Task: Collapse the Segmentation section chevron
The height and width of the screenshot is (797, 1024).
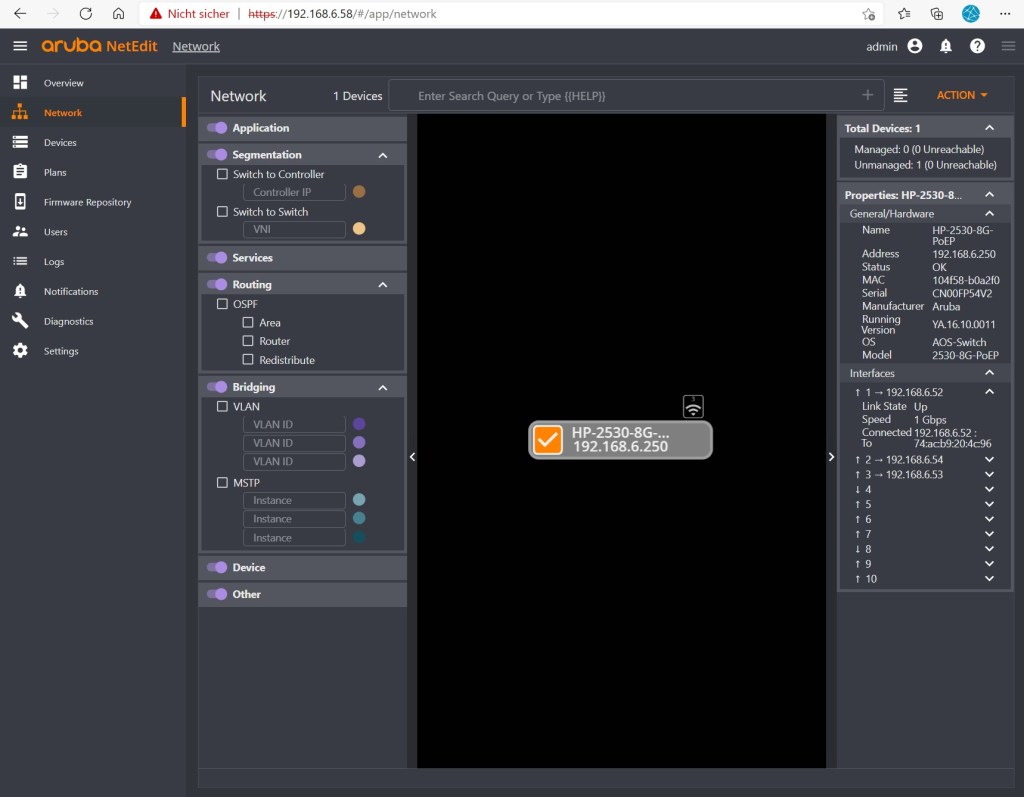Action: [x=382, y=155]
